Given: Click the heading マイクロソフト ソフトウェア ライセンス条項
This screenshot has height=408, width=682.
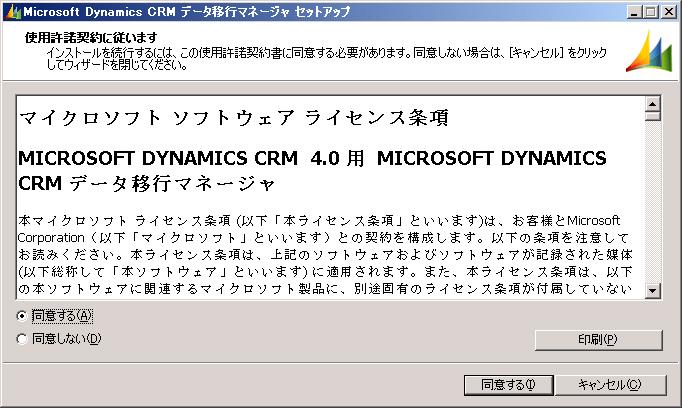Looking at the screenshot, I should [x=234, y=117].
